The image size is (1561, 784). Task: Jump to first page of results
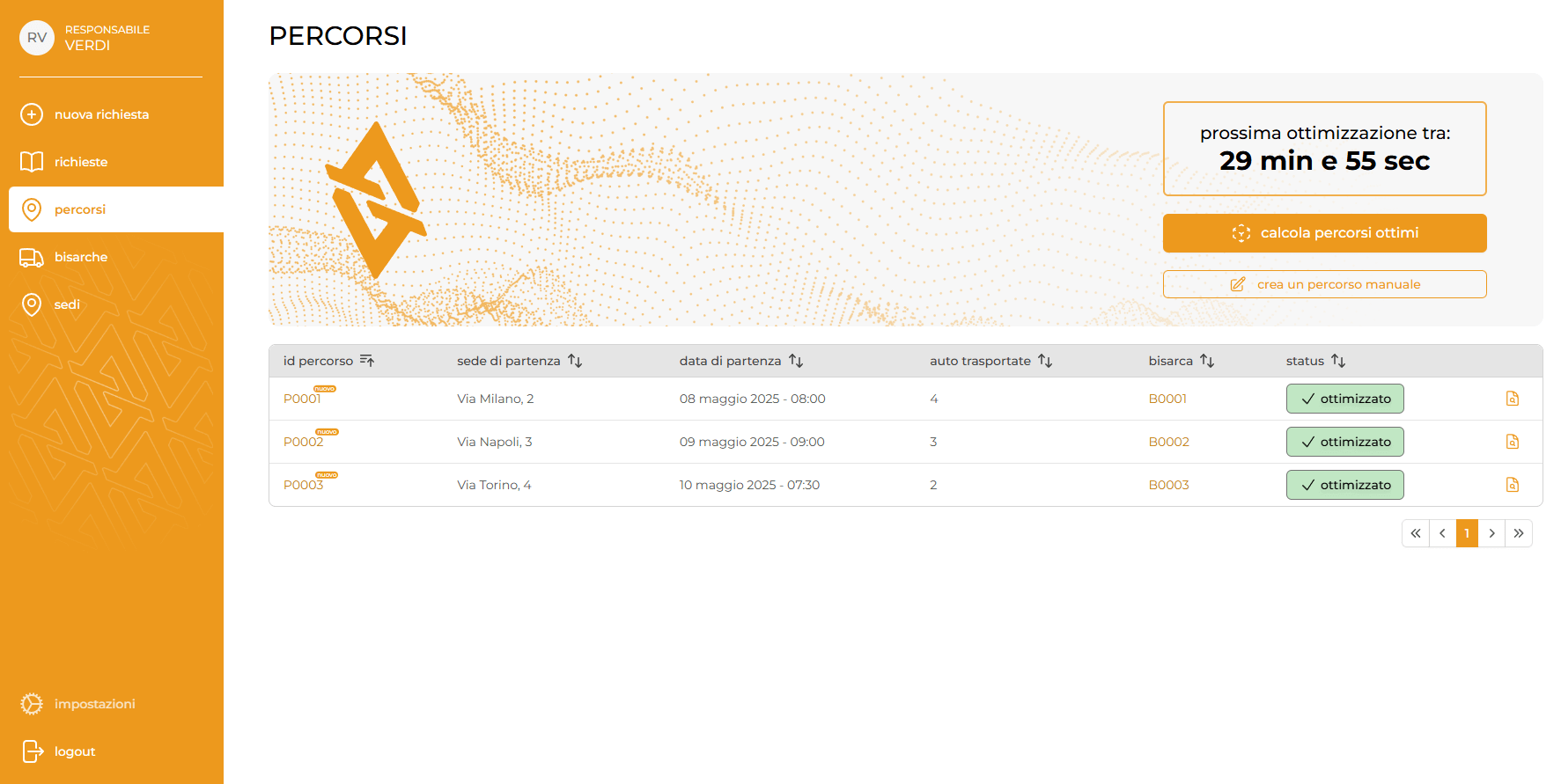click(x=1416, y=533)
